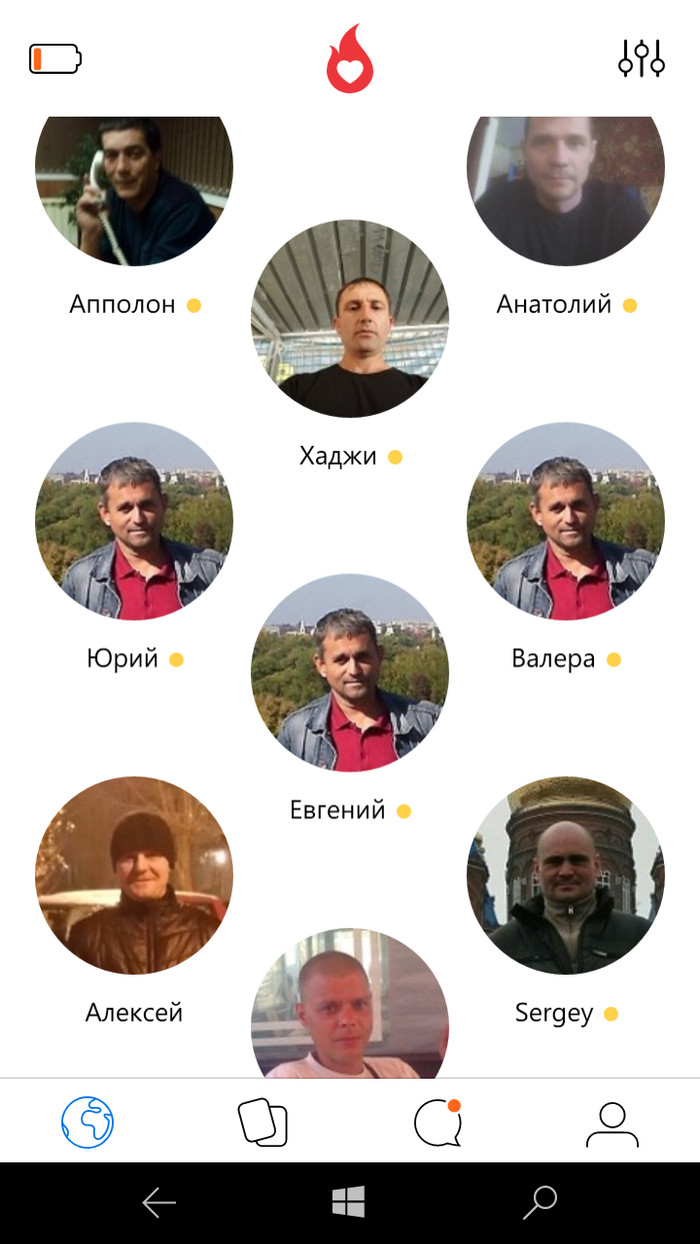Open the profile person icon
The height and width of the screenshot is (1244, 700).
pyautogui.click(x=612, y=1124)
